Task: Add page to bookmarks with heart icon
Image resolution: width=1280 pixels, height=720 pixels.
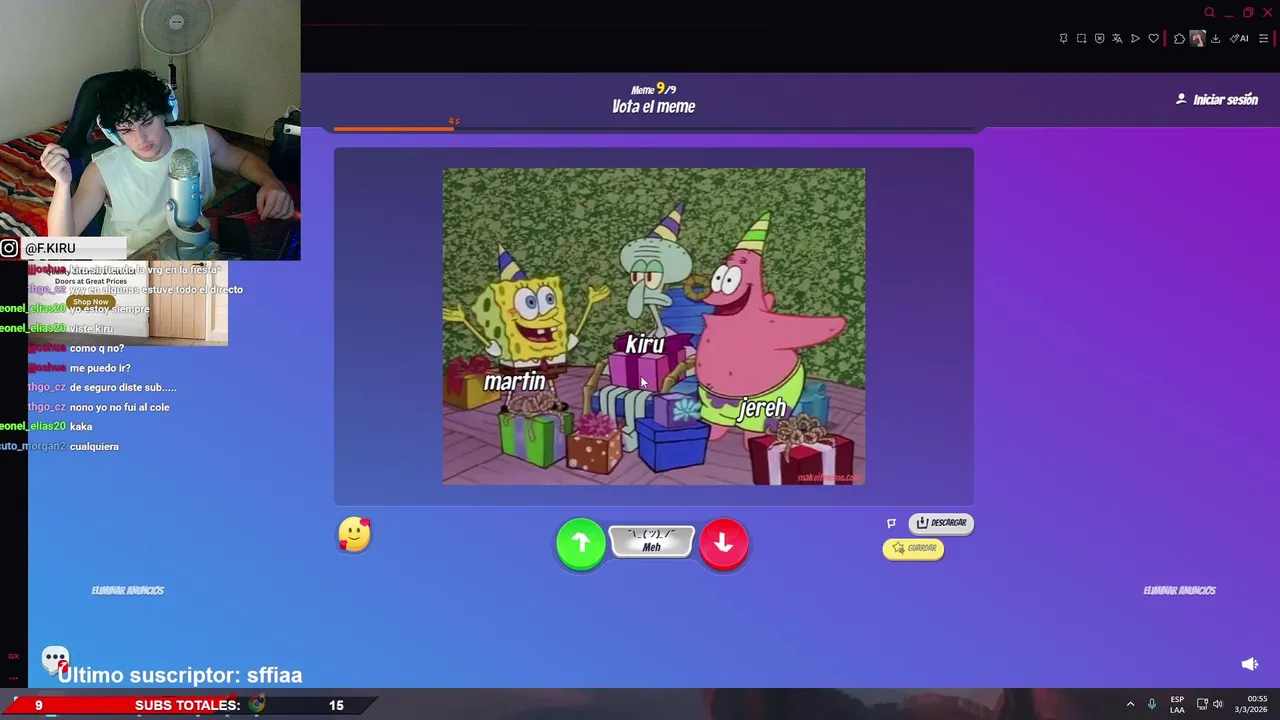Action: click(1153, 39)
